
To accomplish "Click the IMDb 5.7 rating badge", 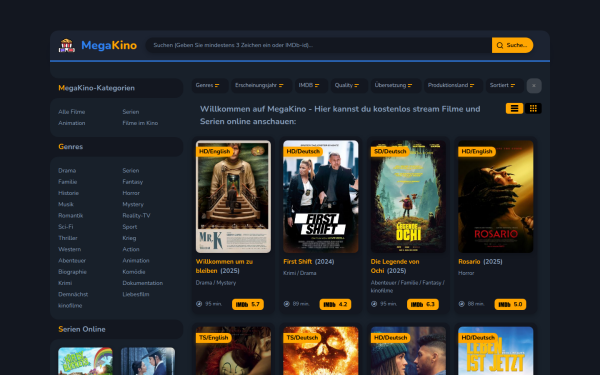I will (x=248, y=304).
